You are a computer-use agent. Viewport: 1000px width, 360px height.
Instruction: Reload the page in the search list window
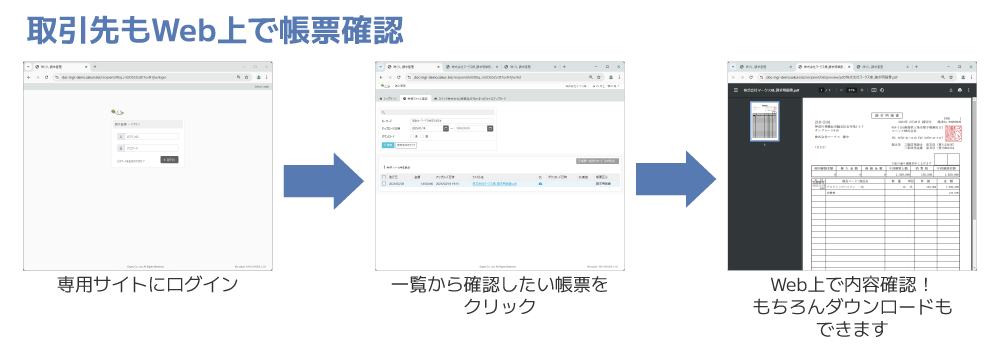point(399,77)
